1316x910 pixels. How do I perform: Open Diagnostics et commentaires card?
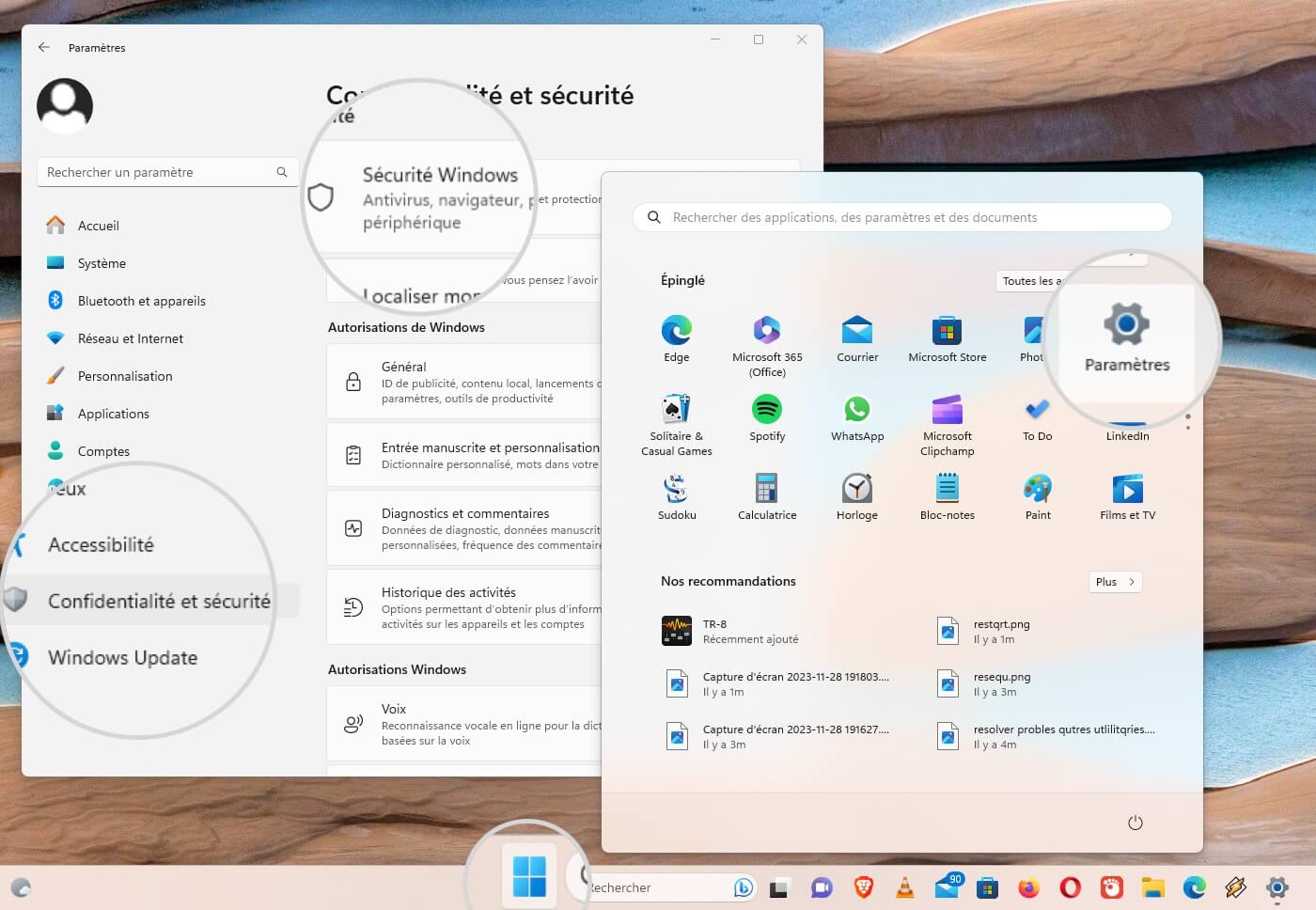[464, 528]
